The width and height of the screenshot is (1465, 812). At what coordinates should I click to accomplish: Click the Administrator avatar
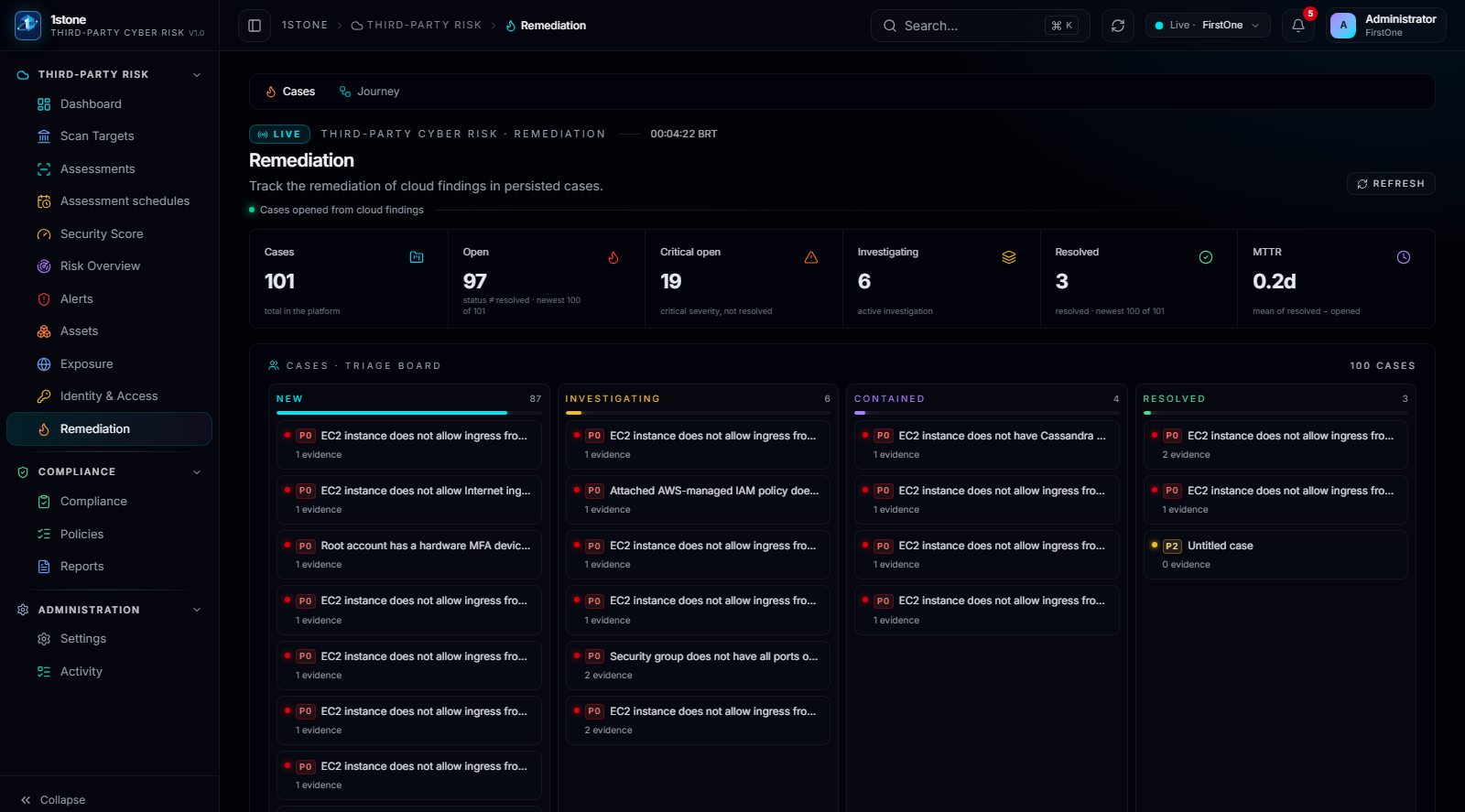click(x=1343, y=26)
